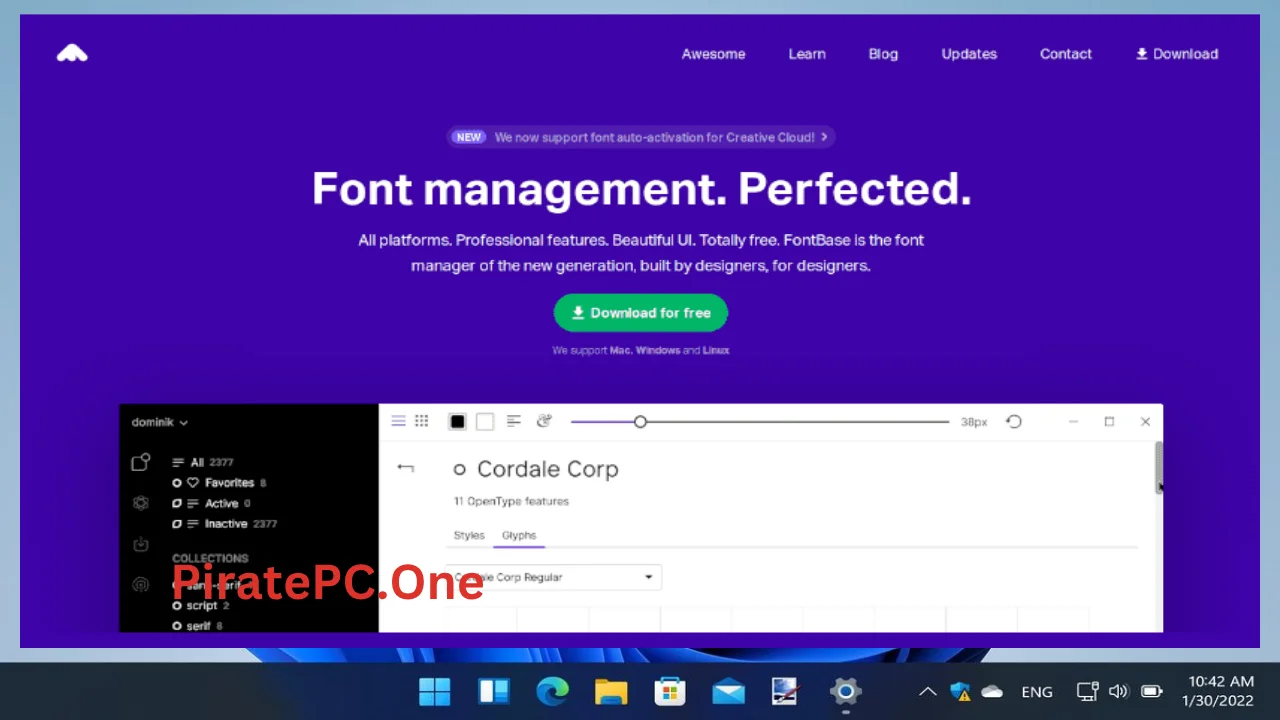Open the script collection
This screenshot has width=1280, height=720.
click(208, 606)
